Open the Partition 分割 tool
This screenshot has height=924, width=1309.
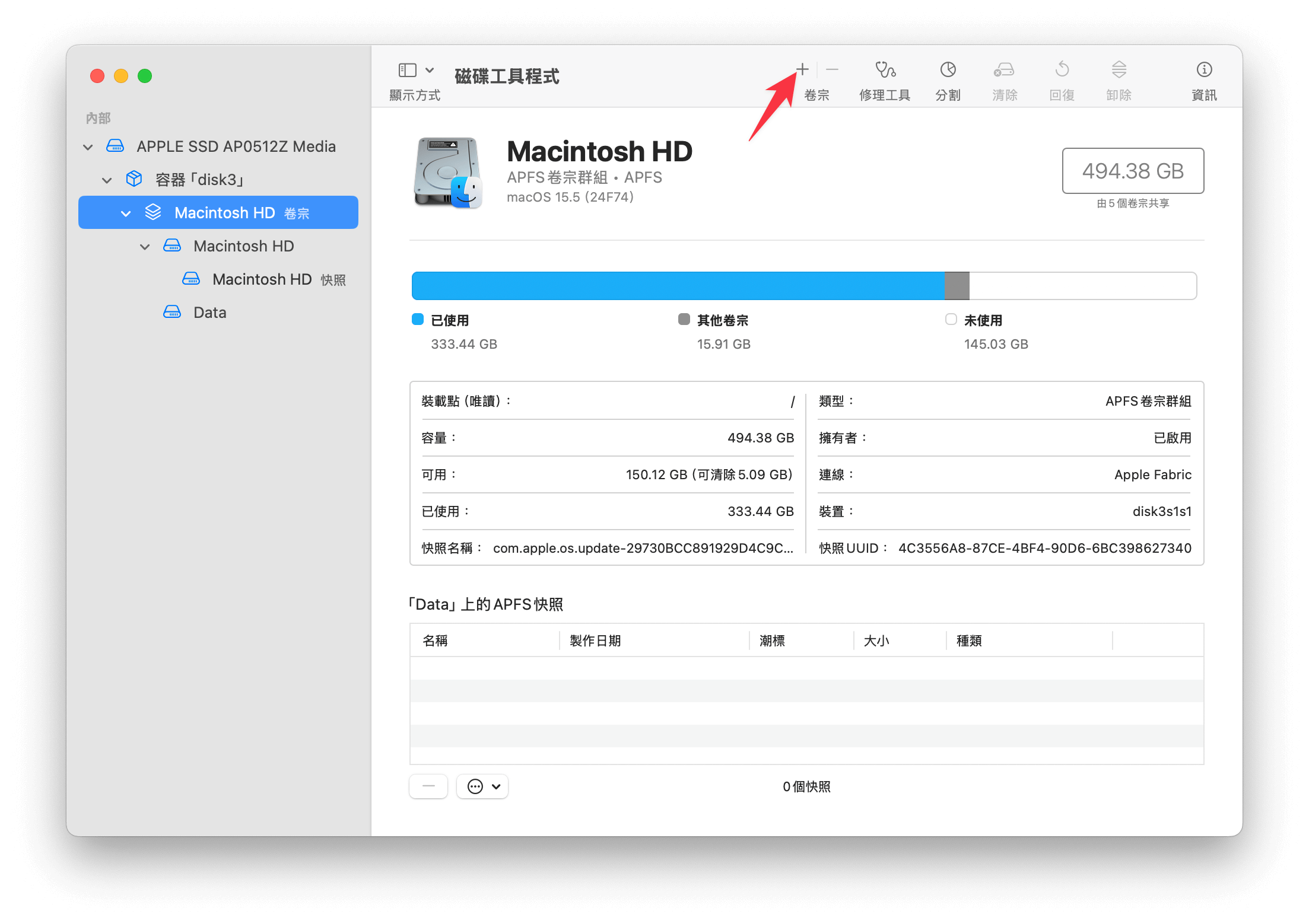pos(948,70)
